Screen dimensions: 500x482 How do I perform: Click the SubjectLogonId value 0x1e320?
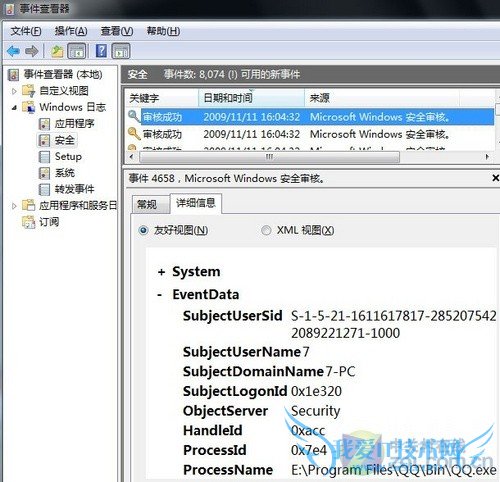(x=316, y=391)
